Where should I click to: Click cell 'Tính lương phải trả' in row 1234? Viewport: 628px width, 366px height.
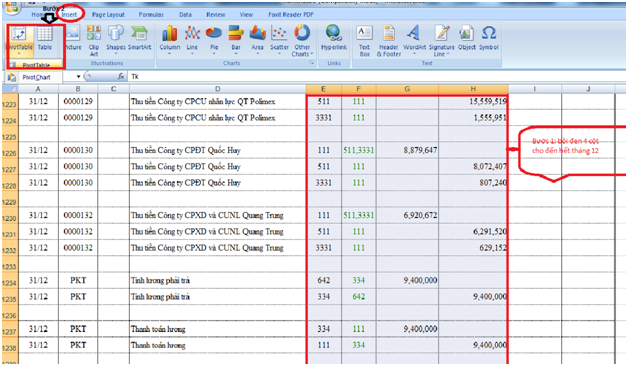217,280
